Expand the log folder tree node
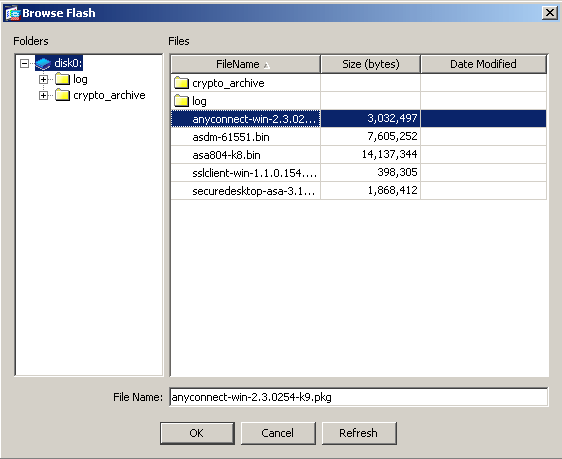Screen dimensions: 562x459 point(43,79)
